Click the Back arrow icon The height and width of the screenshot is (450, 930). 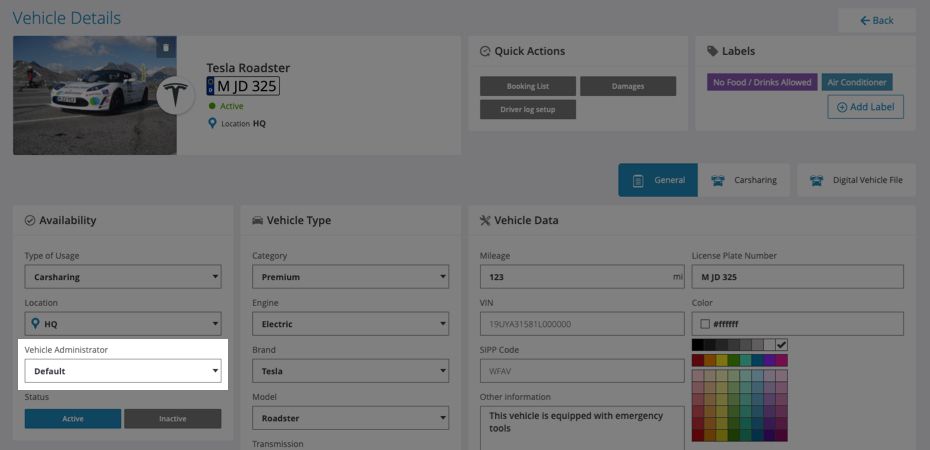click(x=865, y=20)
